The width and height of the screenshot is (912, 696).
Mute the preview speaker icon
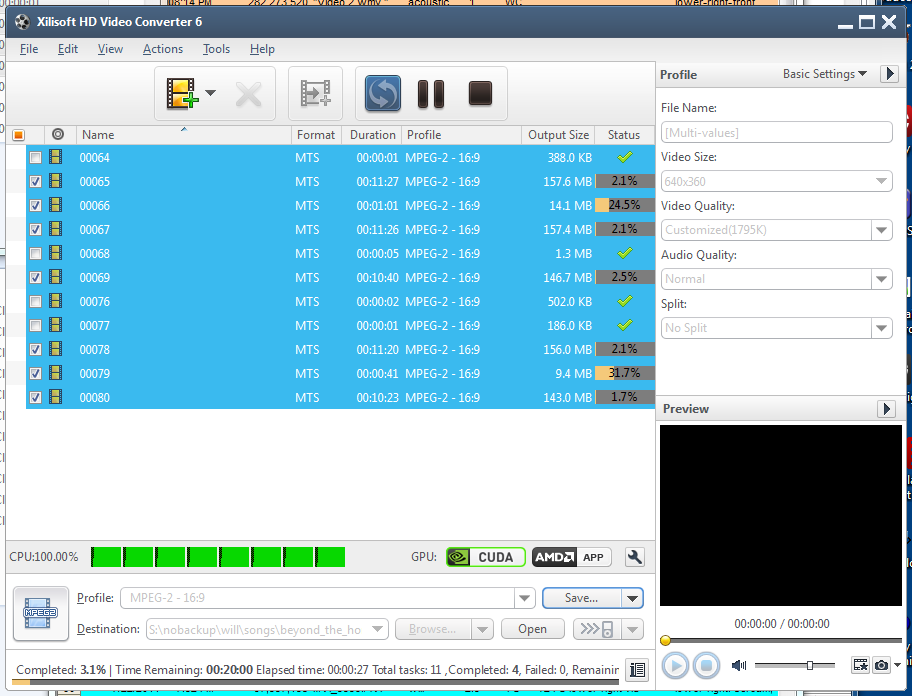point(739,665)
